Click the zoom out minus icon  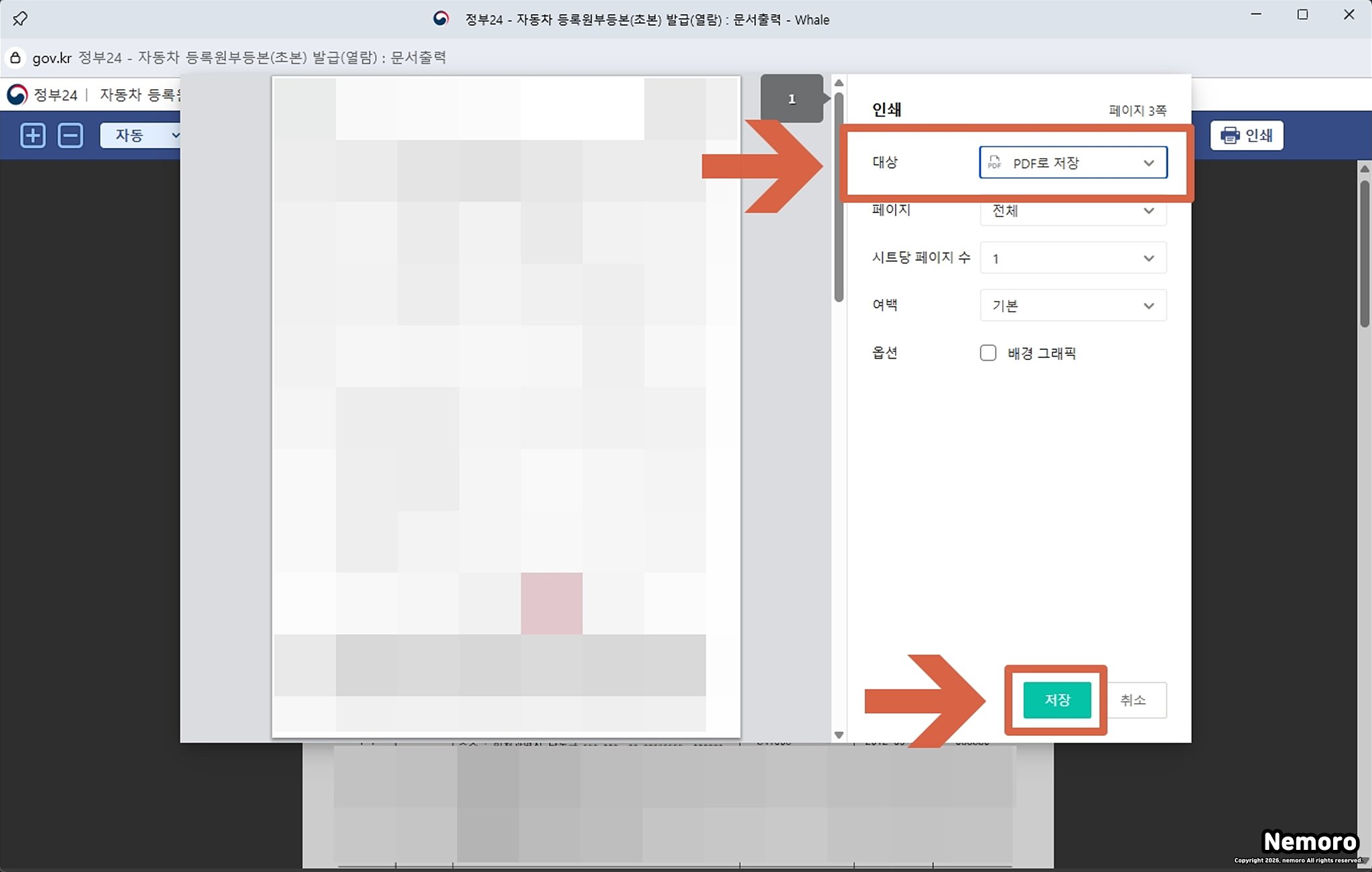70,135
